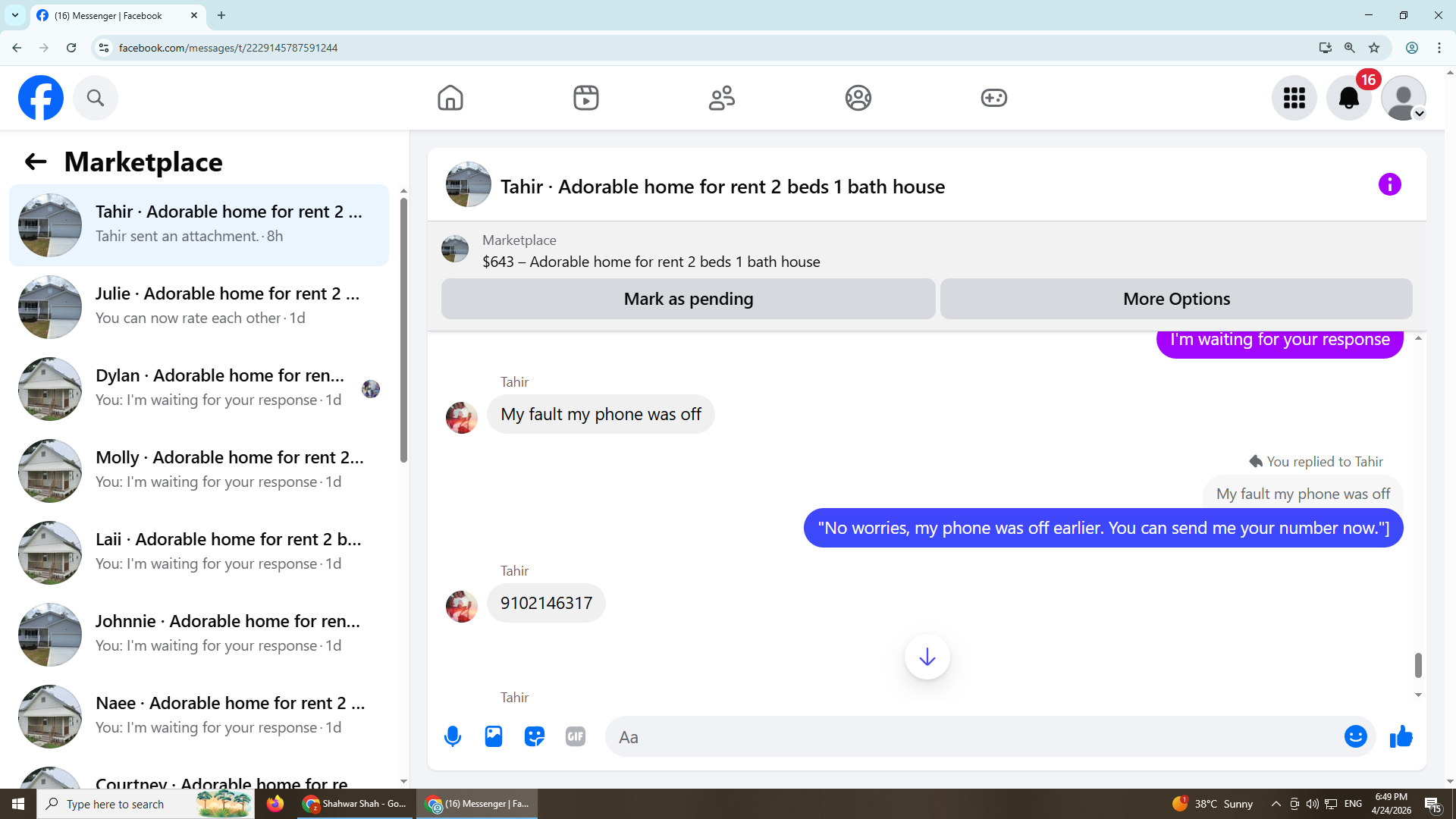Open Firefox from the taskbar

[x=275, y=804]
